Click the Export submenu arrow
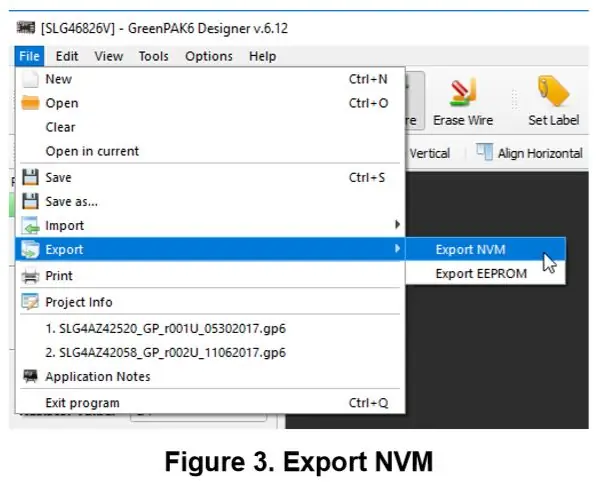Image resolution: width=597 pixels, height=483 pixels. click(397, 249)
